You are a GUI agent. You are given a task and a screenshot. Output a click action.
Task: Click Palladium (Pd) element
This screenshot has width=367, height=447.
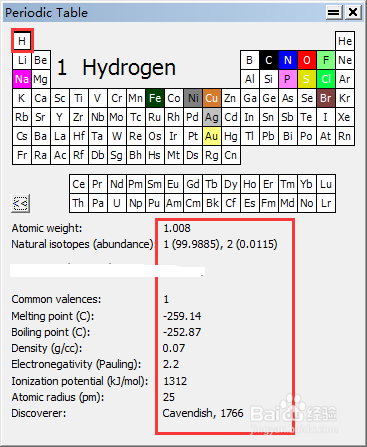193,117
